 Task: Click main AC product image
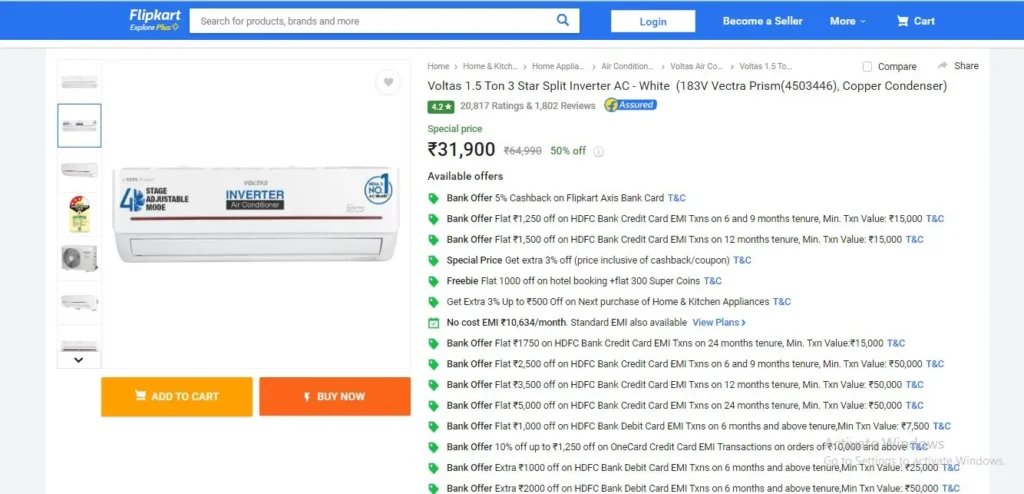pos(255,213)
